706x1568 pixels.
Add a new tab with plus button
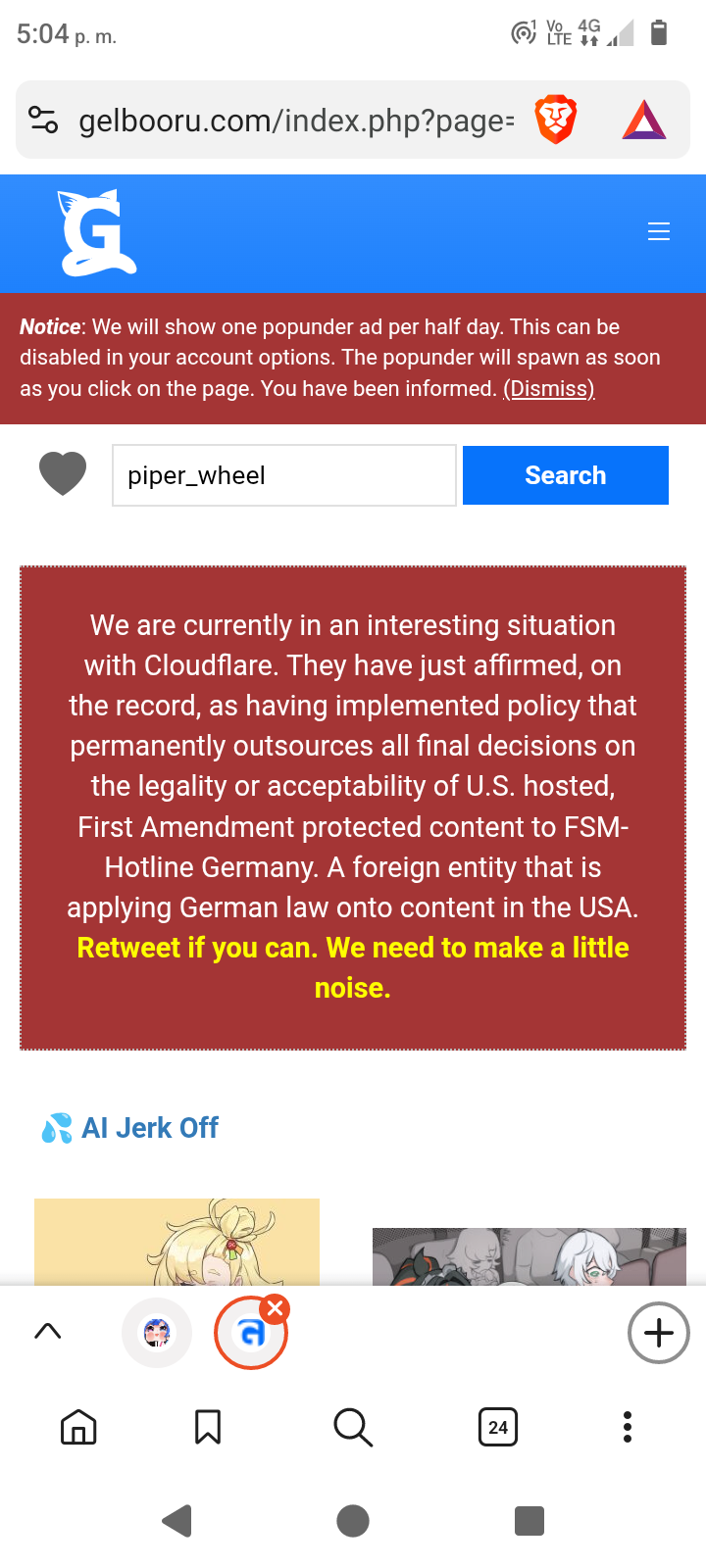[659, 1333]
